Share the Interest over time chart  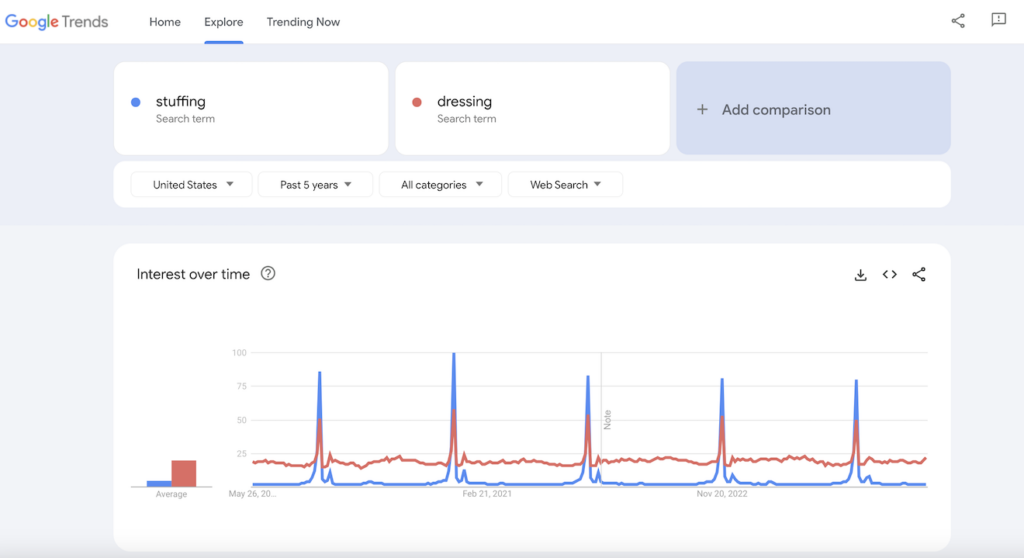(x=919, y=275)
